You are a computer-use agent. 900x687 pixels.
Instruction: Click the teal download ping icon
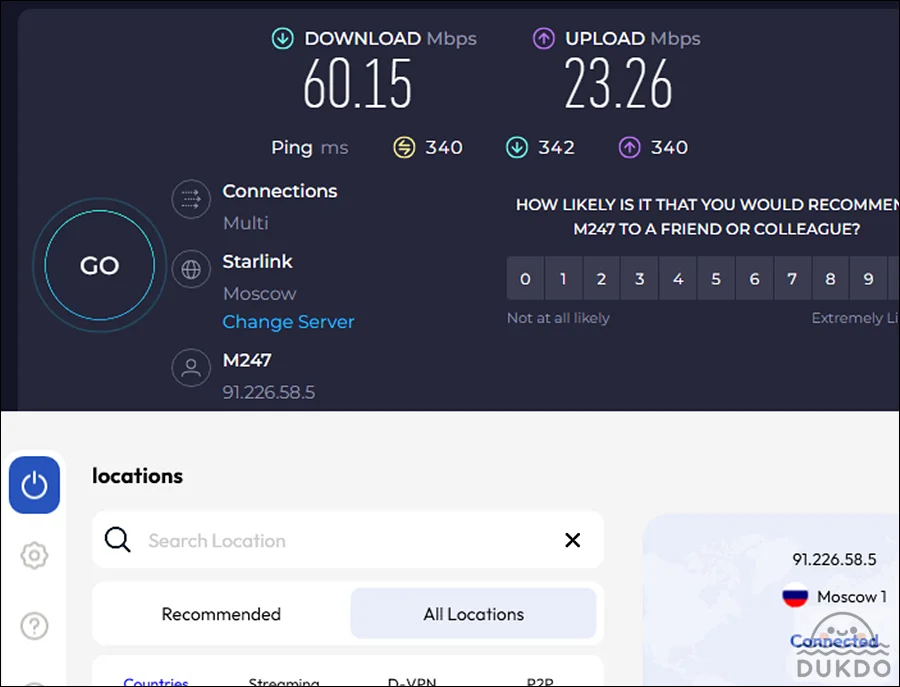tap(517, 148)
